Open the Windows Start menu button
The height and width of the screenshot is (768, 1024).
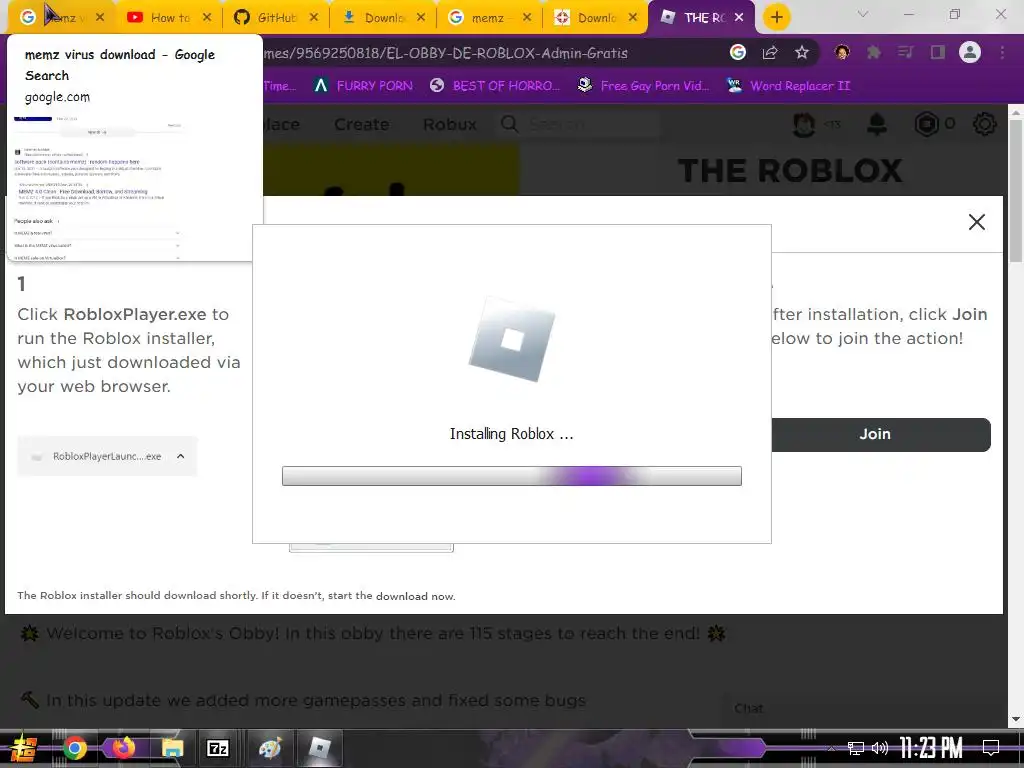(x=22, y=748)
